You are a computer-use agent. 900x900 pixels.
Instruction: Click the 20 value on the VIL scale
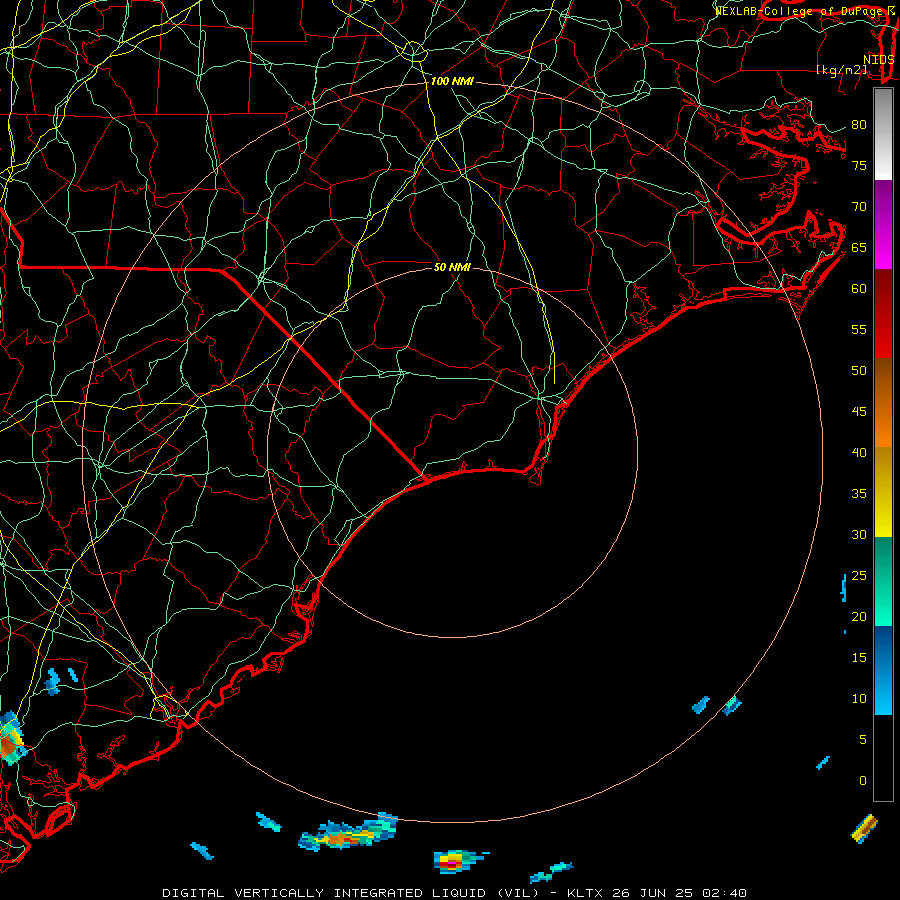tap(859, 616)
